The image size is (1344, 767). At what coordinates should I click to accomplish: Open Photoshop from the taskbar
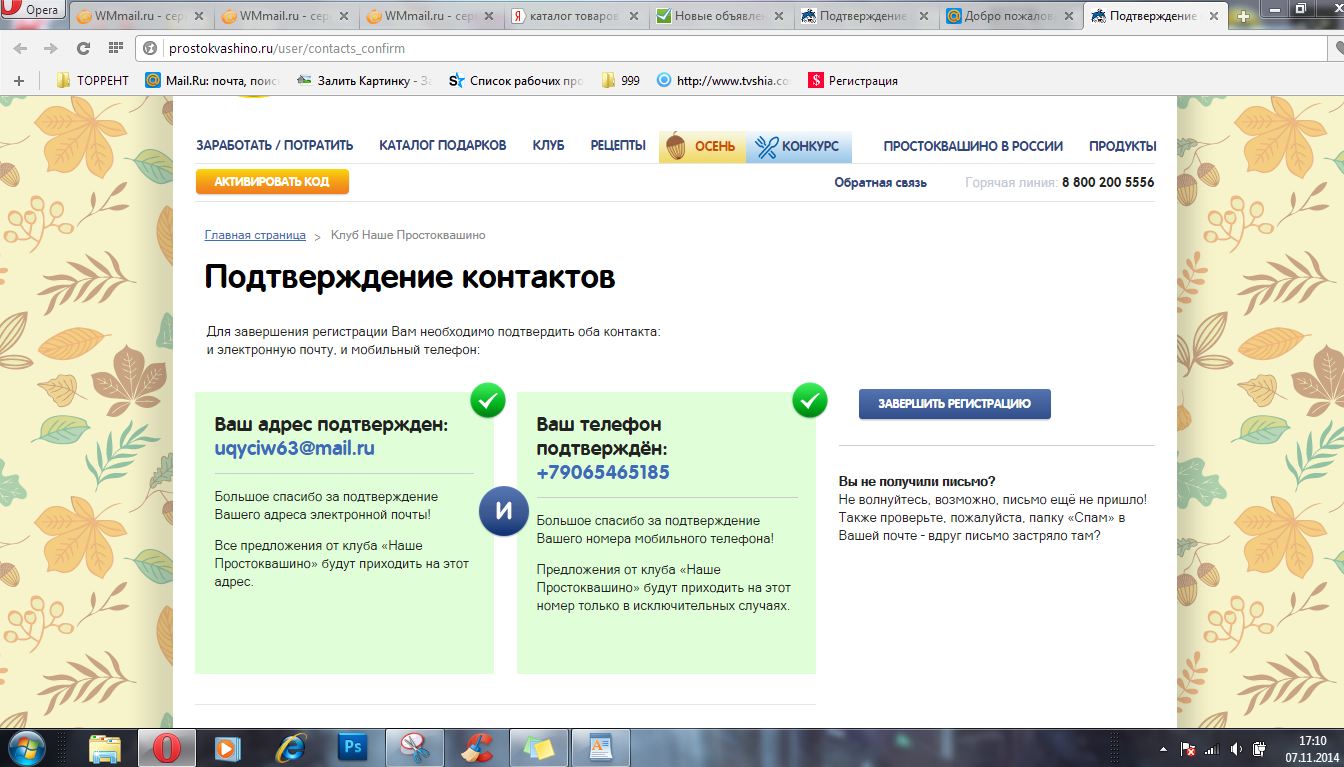point(352,747)
